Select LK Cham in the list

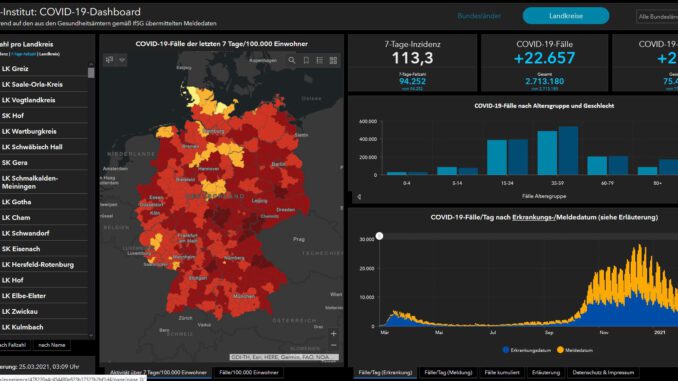coord(44,218)
